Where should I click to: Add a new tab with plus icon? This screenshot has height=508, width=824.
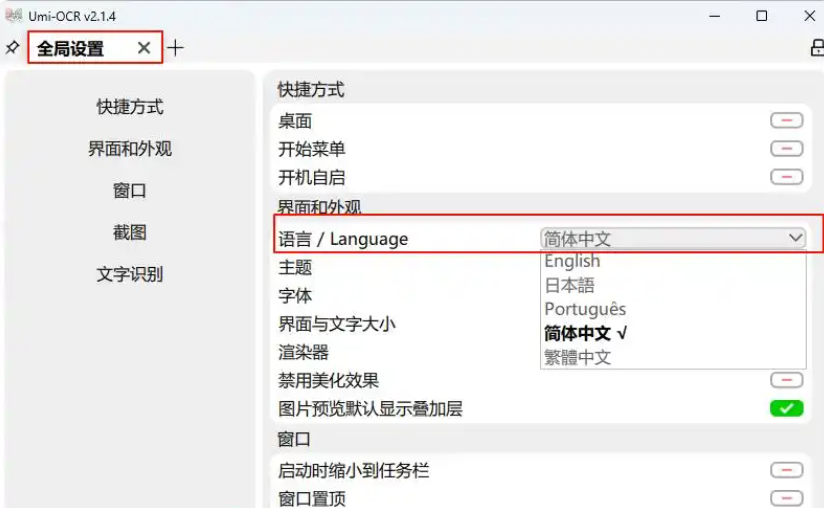(176, 48)
